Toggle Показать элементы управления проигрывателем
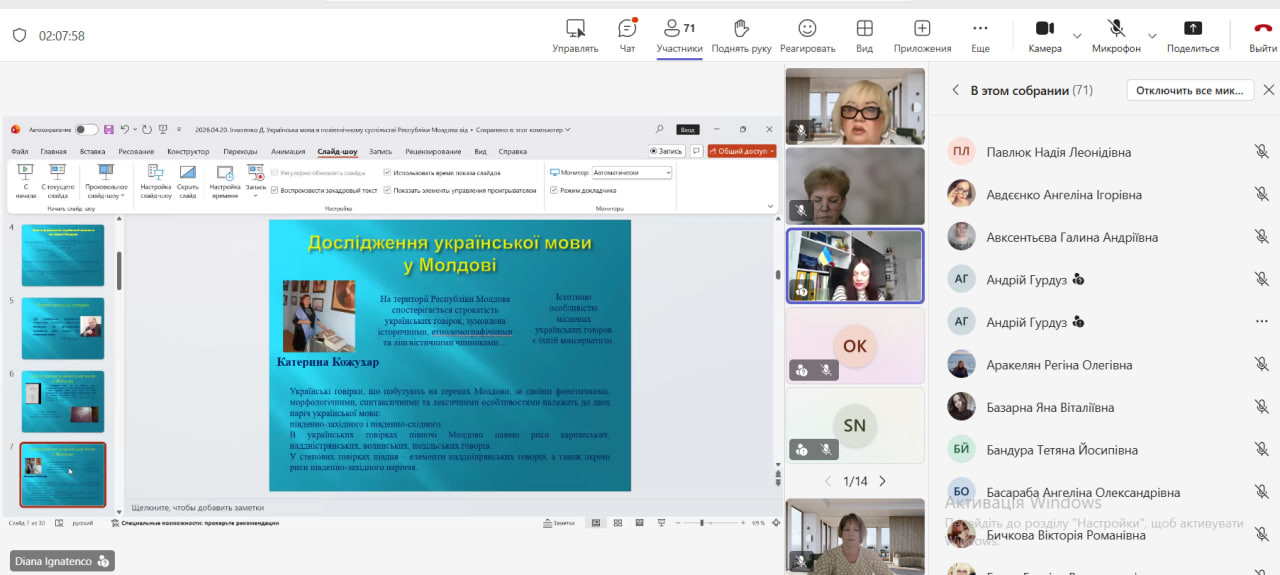This screenshot has height=575, width=1280. [x=386, y=189]
